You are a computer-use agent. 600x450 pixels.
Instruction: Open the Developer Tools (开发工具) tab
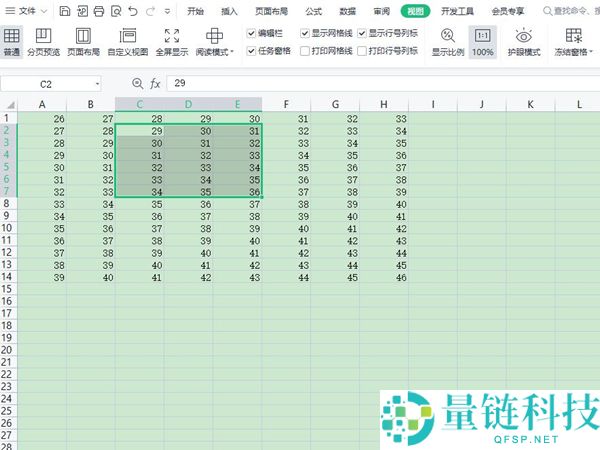pyautogui.click(x=457, y=11)
